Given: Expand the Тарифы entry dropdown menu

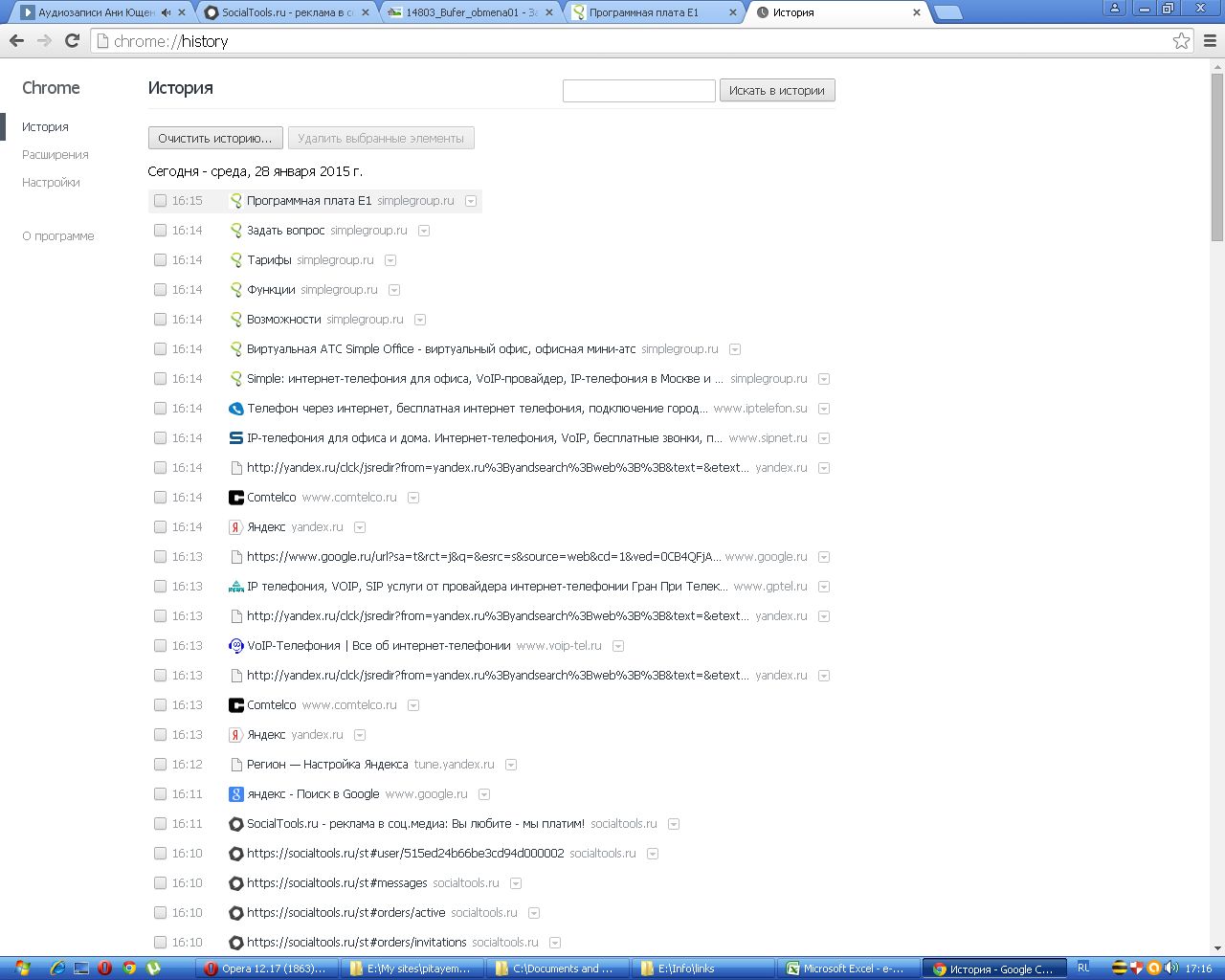Looking at the screenshot, I should tap(390, 260).
